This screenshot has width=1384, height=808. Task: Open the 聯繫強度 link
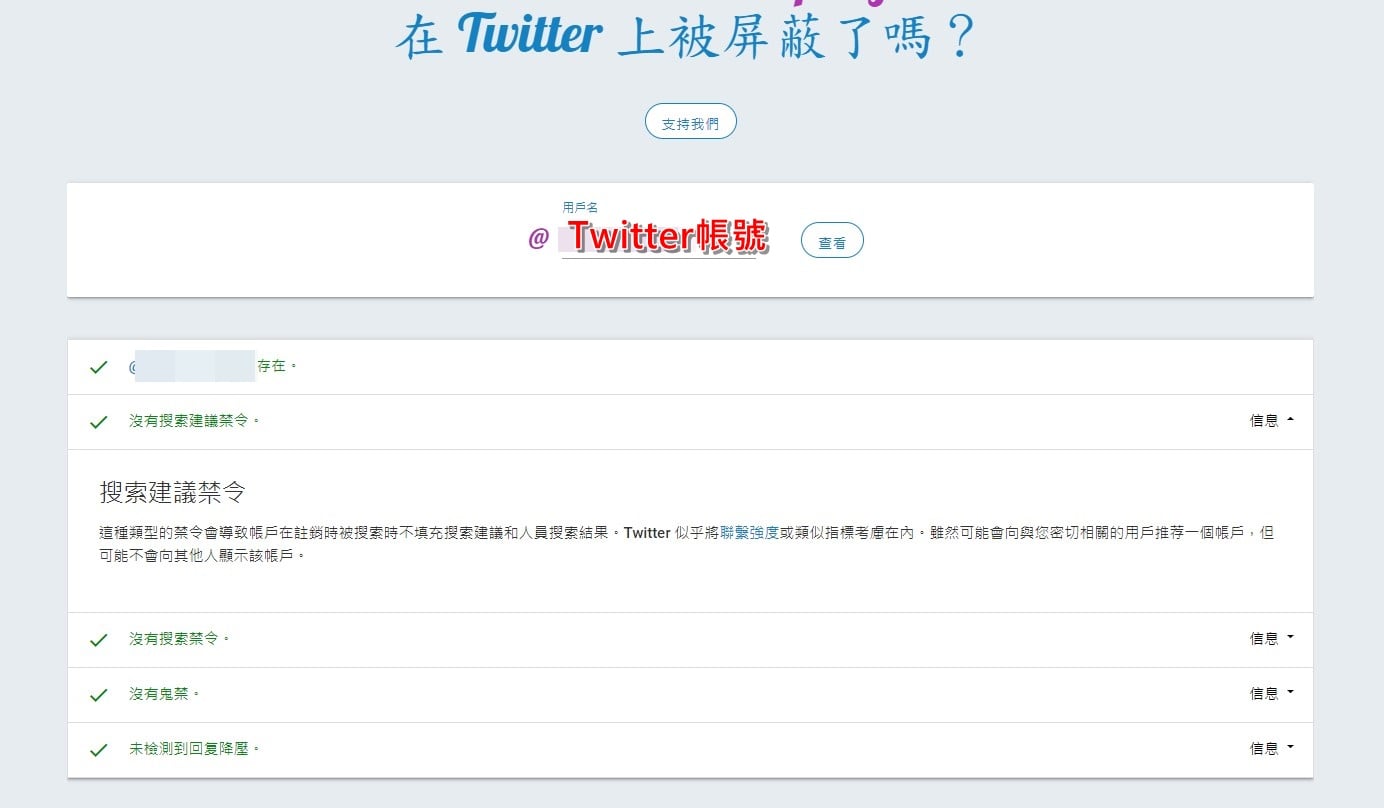click(x=749, y=533)
